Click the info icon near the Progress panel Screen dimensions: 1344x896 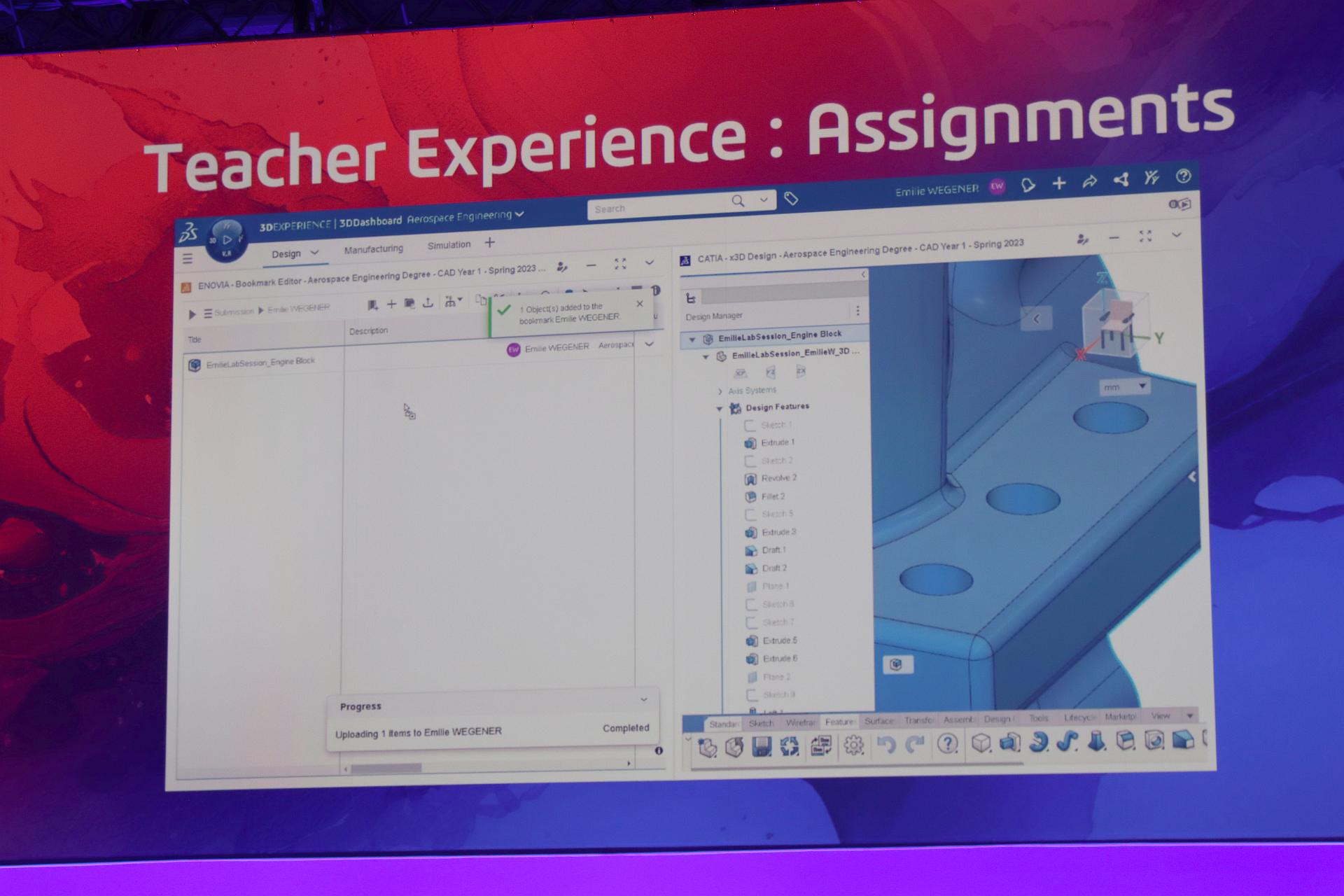(659, 750)
